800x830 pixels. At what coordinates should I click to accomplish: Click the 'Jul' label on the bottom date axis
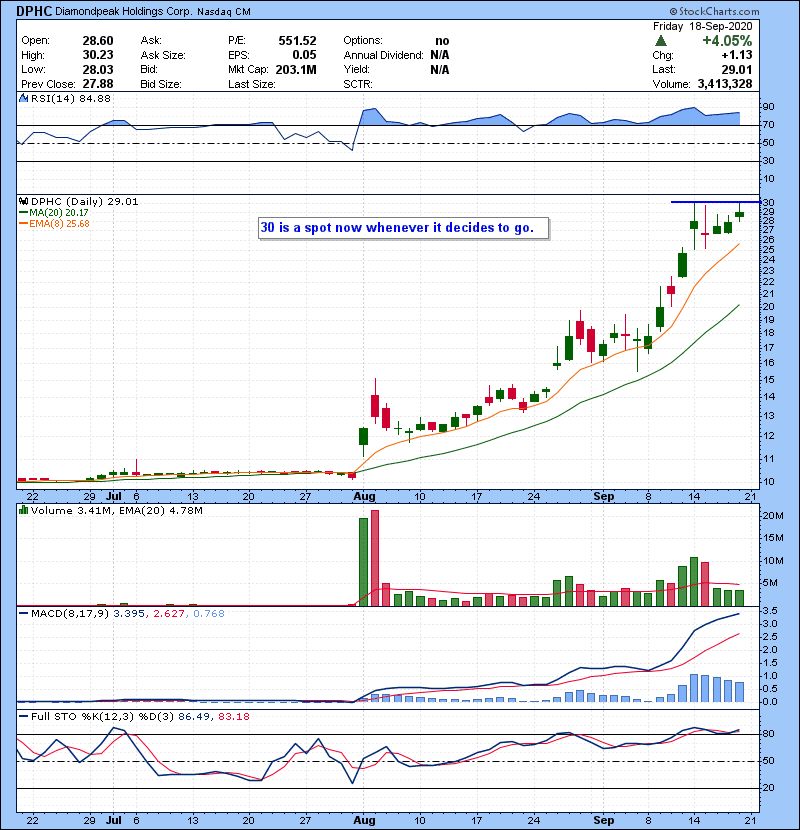114,820
